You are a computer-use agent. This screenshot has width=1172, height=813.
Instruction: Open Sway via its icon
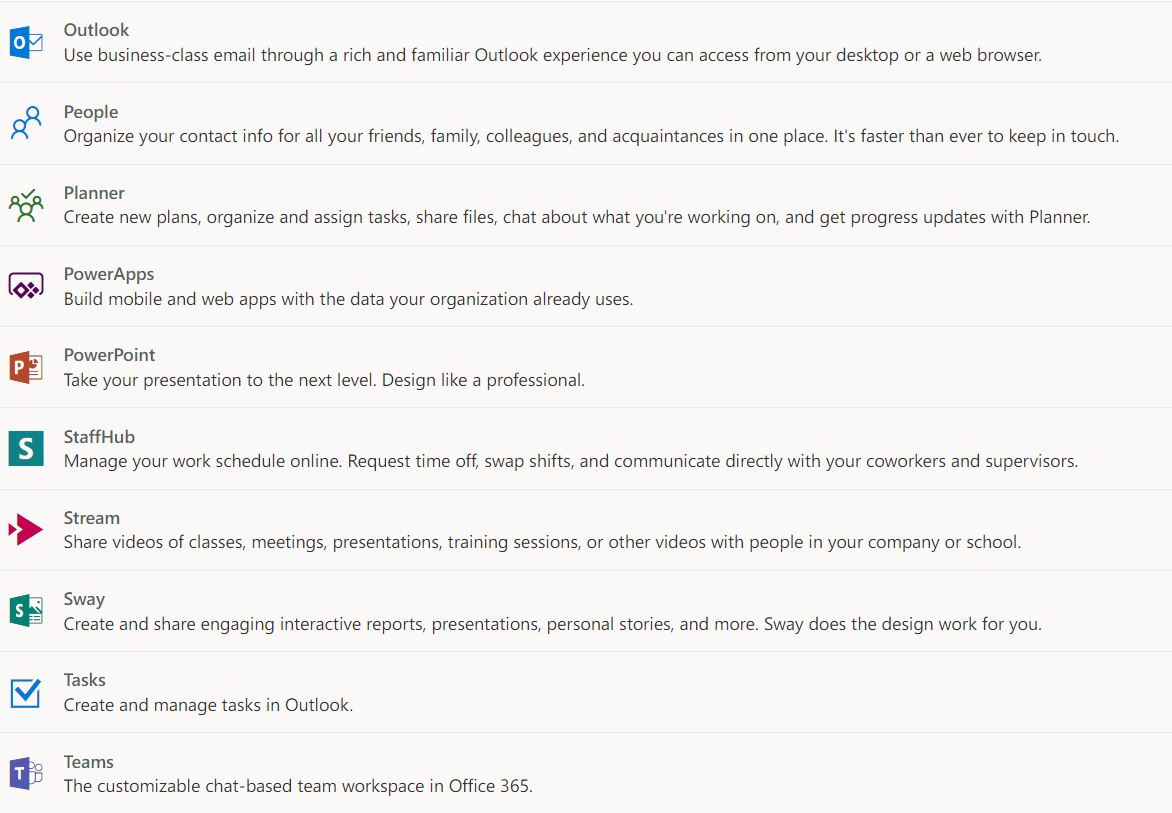(28, 608)
